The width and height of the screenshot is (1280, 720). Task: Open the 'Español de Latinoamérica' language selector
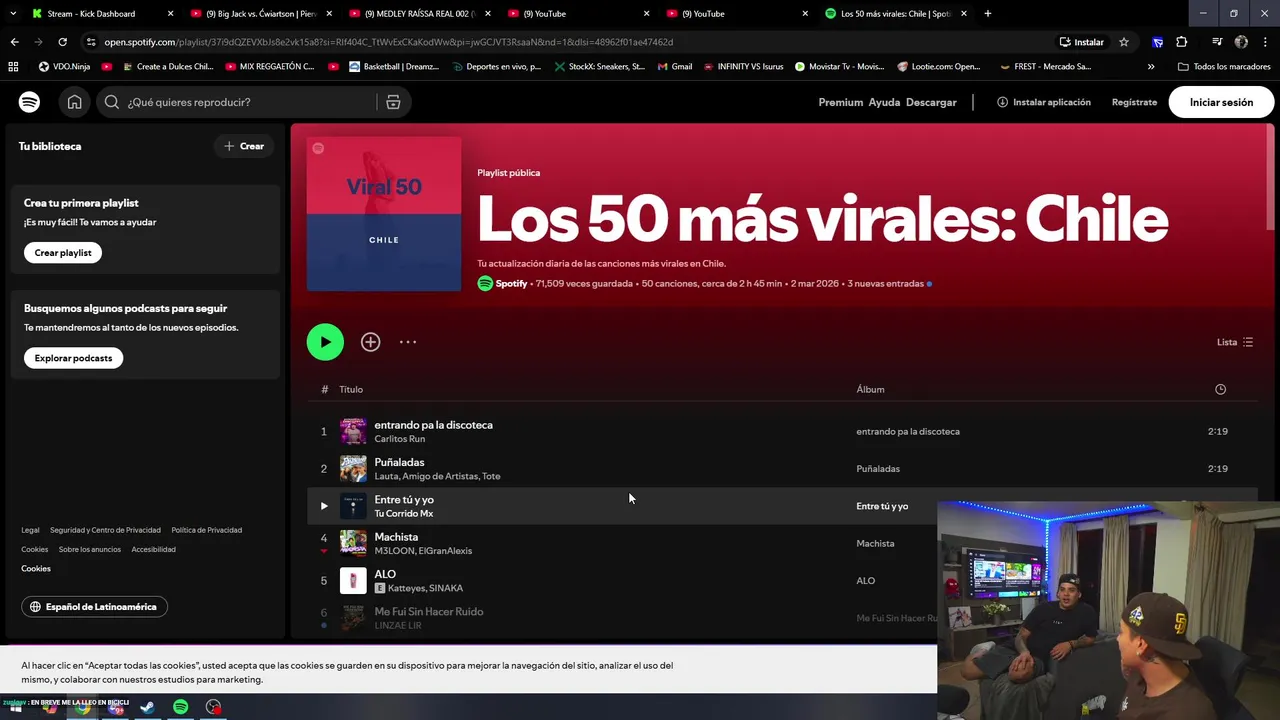(x=94, y=607)
